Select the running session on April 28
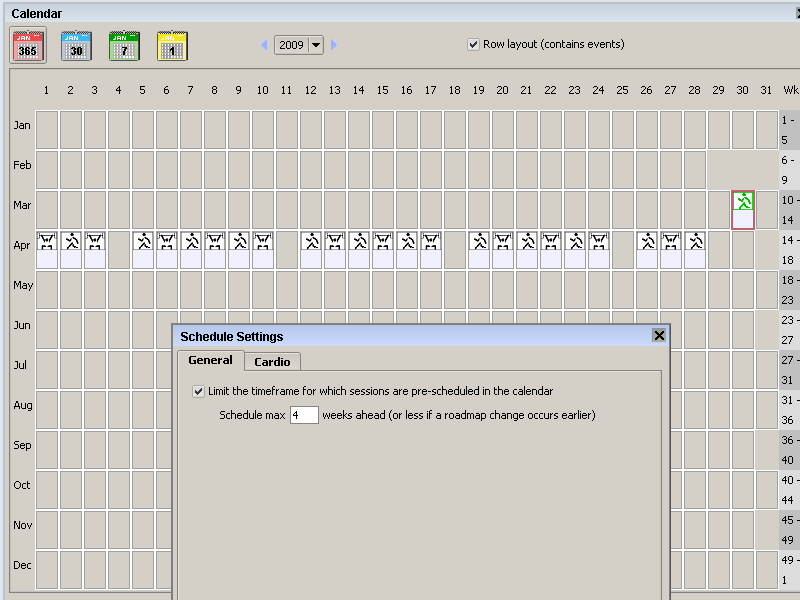800x600 pixels. tap(695, 242)
